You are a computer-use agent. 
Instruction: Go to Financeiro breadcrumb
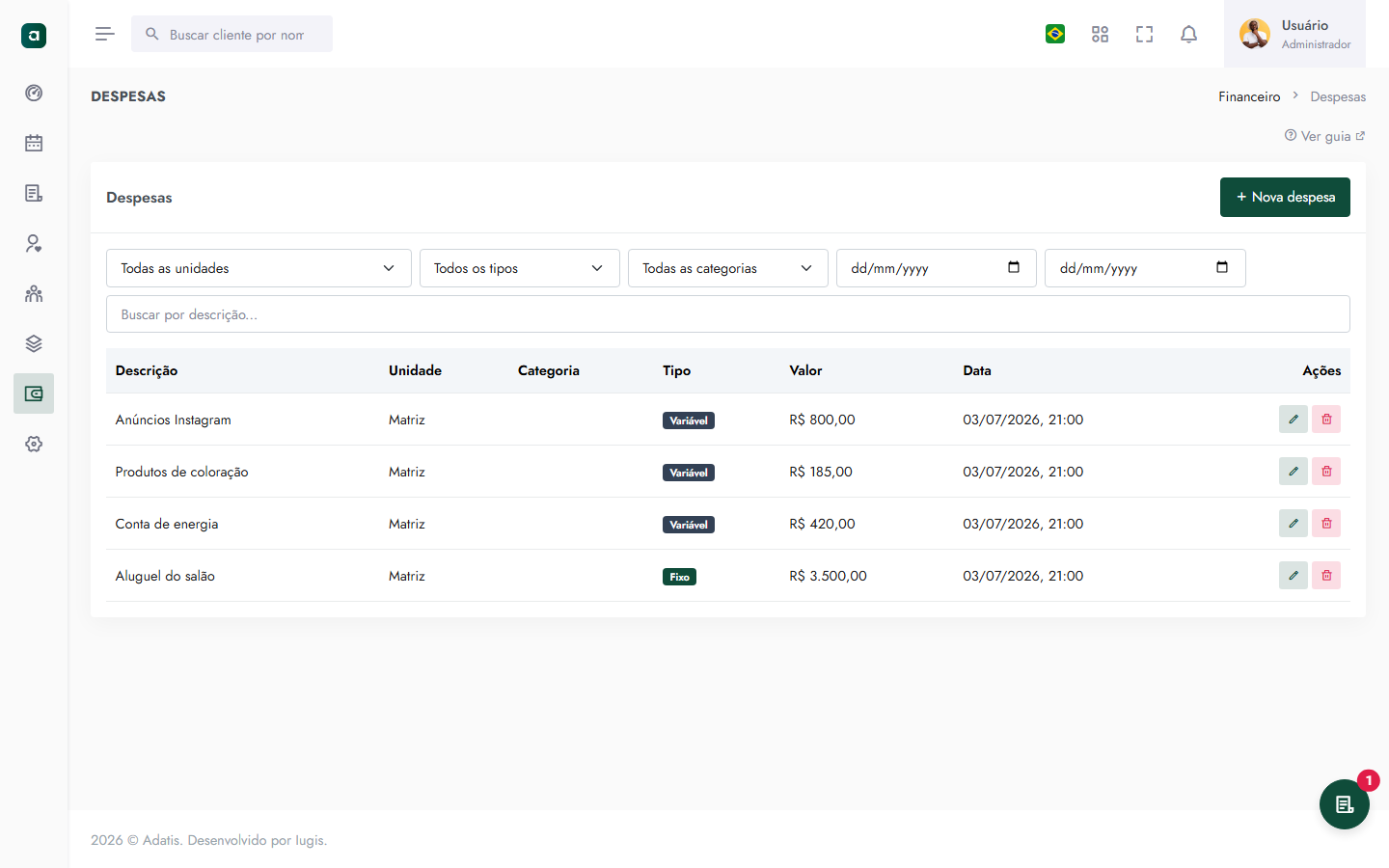coord(1249,96)
